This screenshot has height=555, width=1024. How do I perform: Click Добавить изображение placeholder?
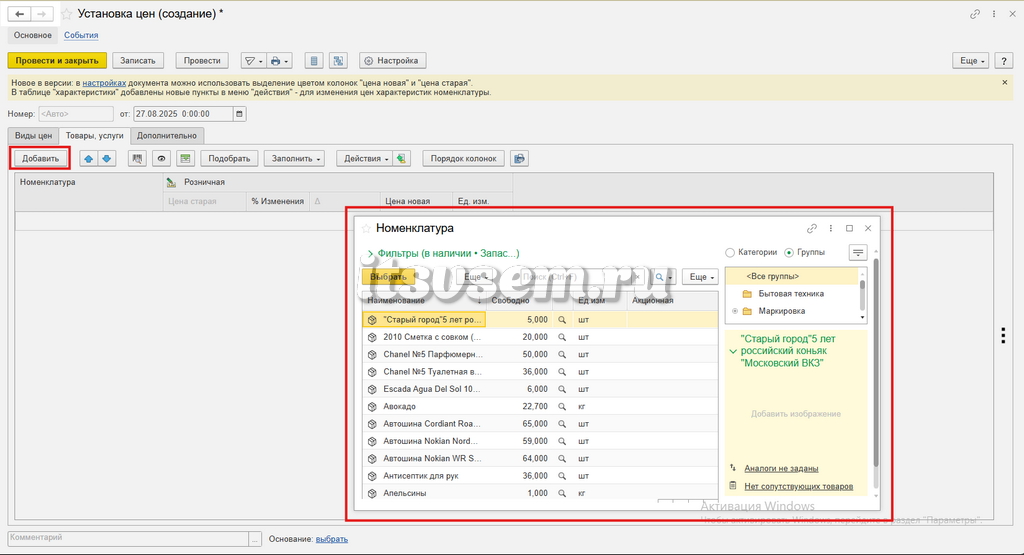(x=795, y=414)
